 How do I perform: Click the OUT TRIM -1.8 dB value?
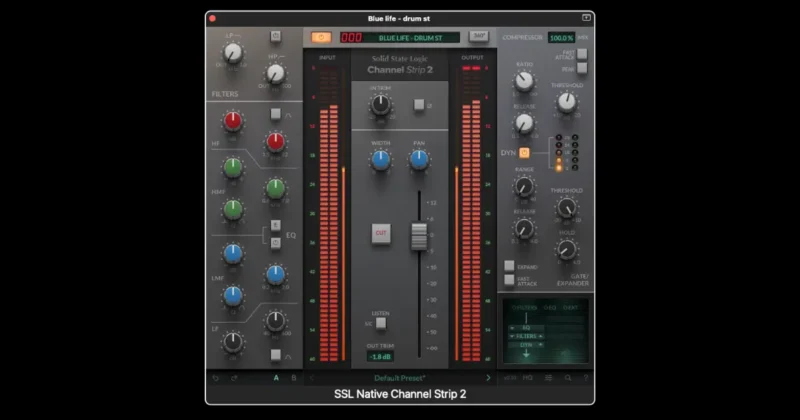[x=380, y=357]
